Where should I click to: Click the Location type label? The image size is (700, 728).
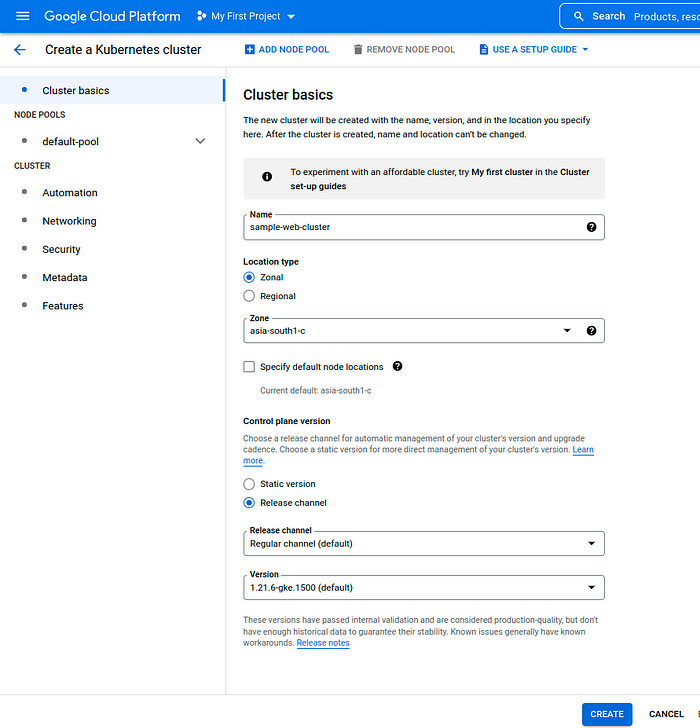tap(271, 261)
